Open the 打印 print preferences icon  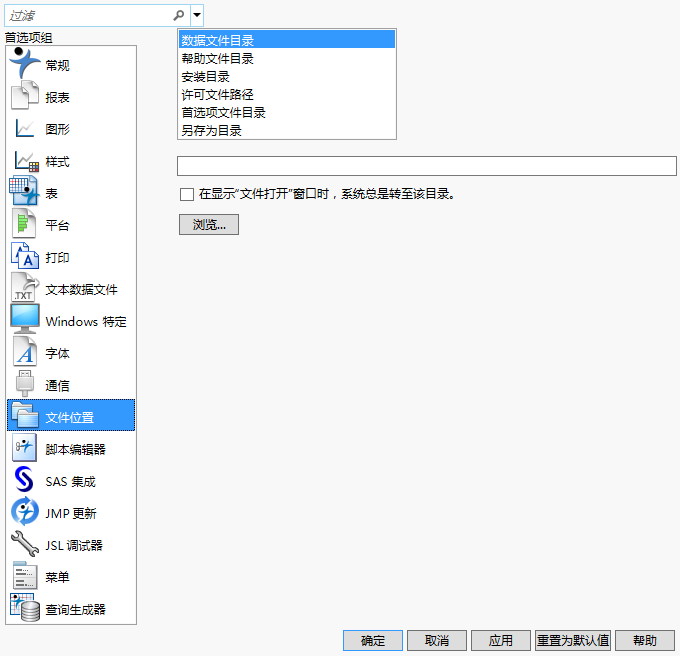pos(25,256)
